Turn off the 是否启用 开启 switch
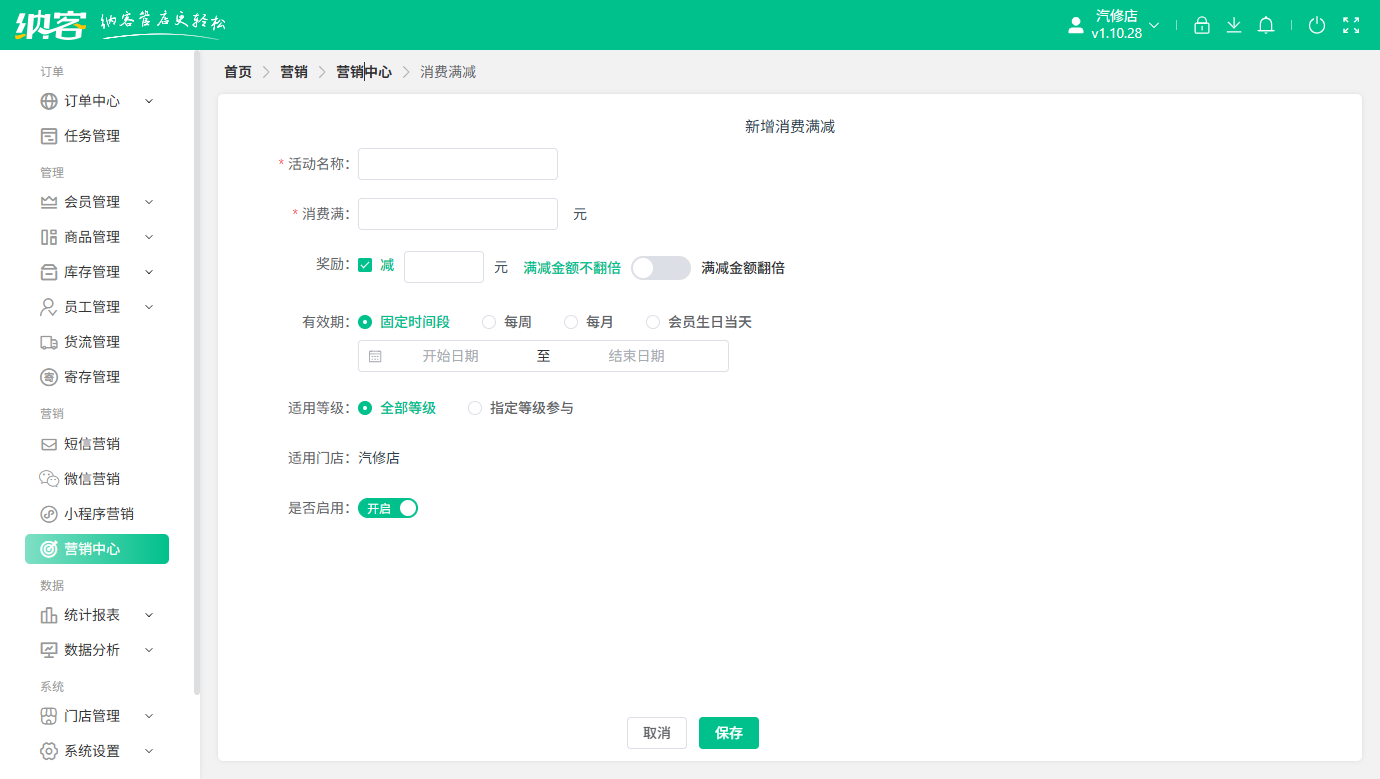Screen dimensions: 1380x779 click(x=387, y=508)
